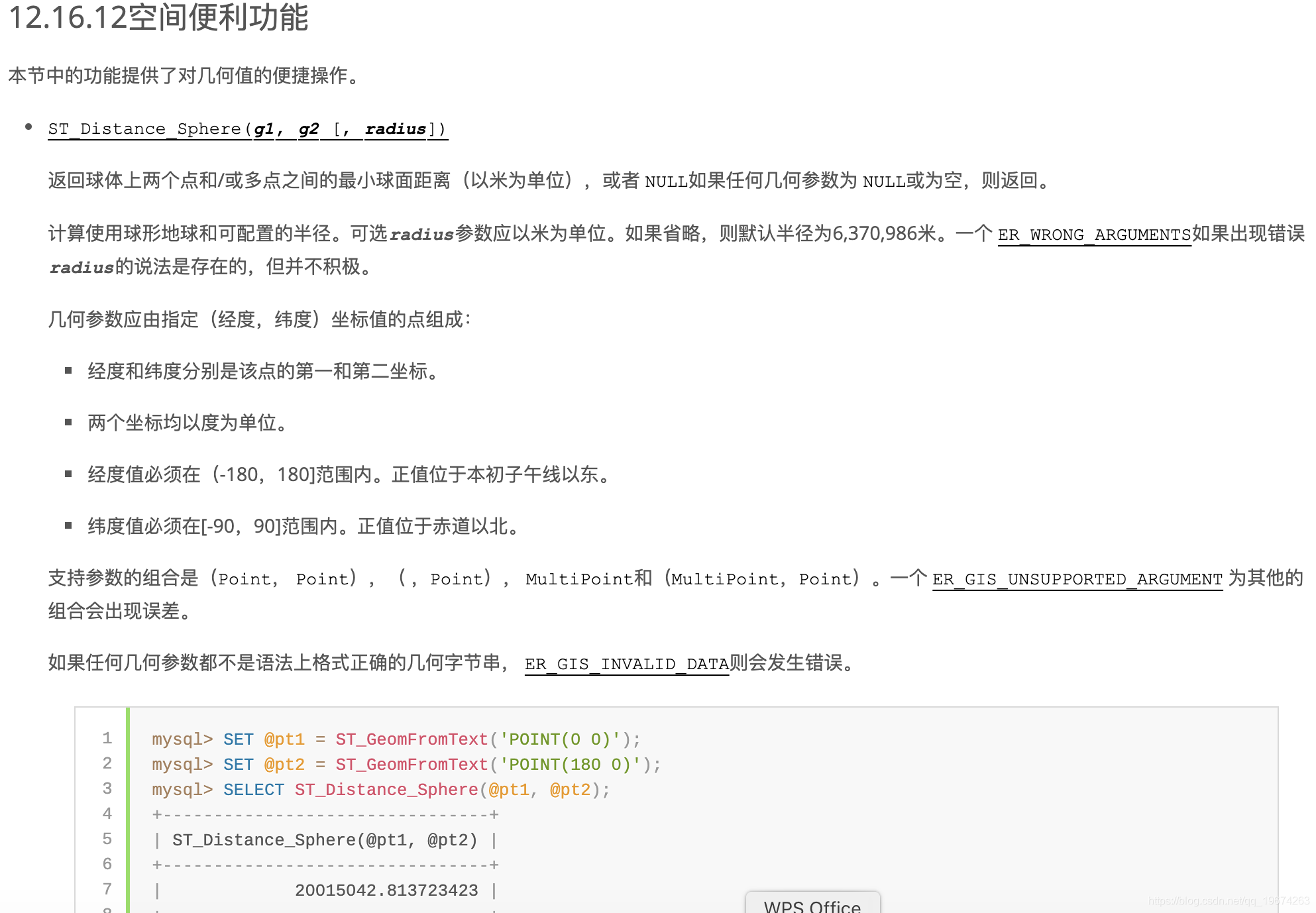Click line number 1 in the code block
This screenshot has width=1316, height=913.
pos(107,738)
